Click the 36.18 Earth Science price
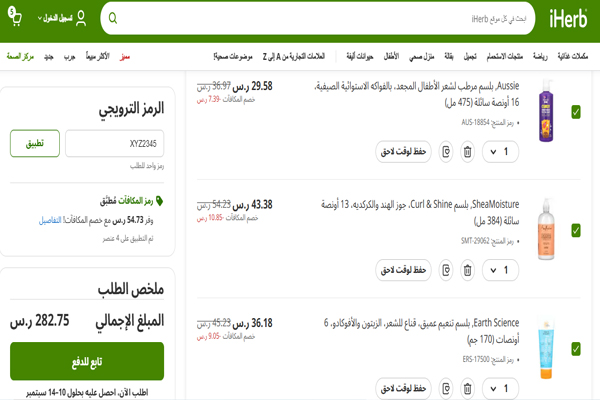Image resolution: width=600 pixels, height=400 pixels. [x=253, y=323]
